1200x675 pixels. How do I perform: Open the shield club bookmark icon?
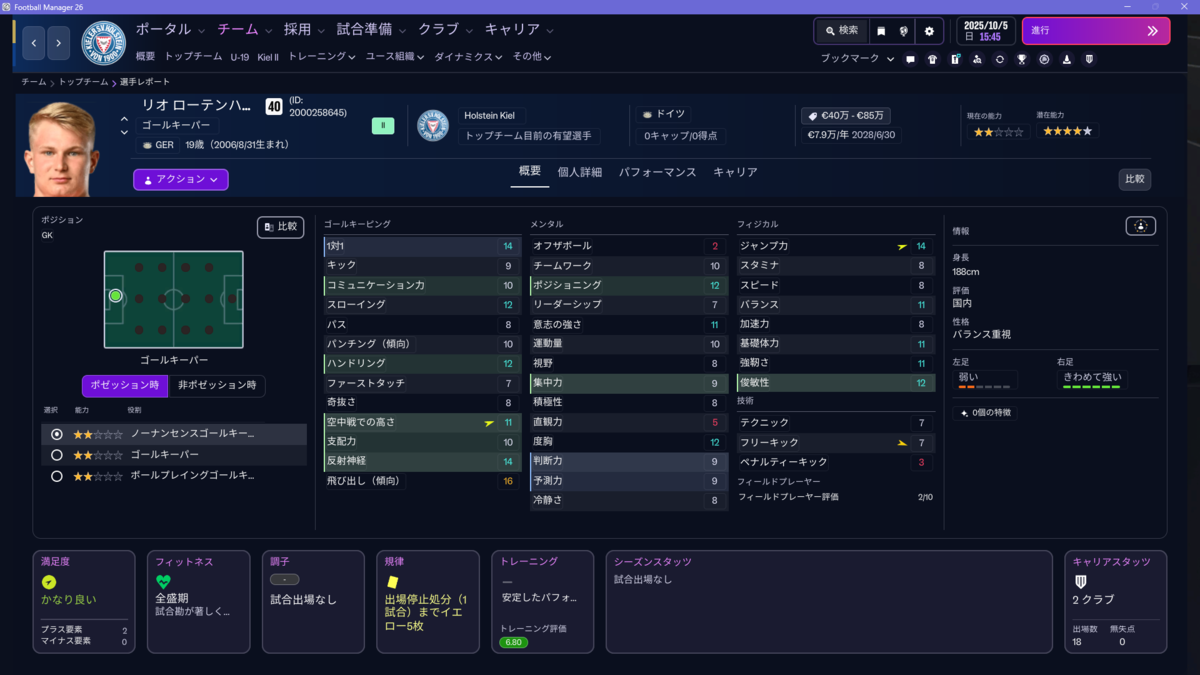1089,59
